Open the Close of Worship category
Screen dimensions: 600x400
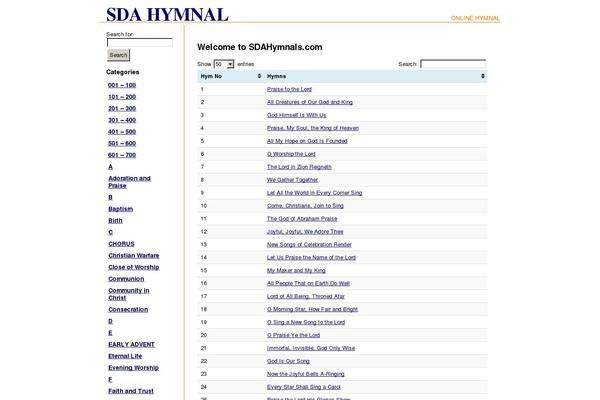pos(134,267)
